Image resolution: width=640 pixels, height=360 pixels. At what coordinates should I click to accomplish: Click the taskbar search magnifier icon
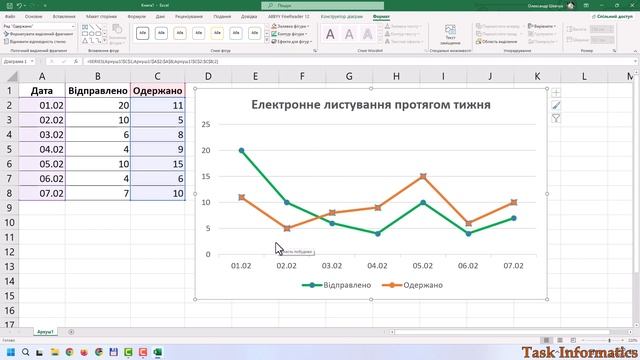[x=25, y=352]
